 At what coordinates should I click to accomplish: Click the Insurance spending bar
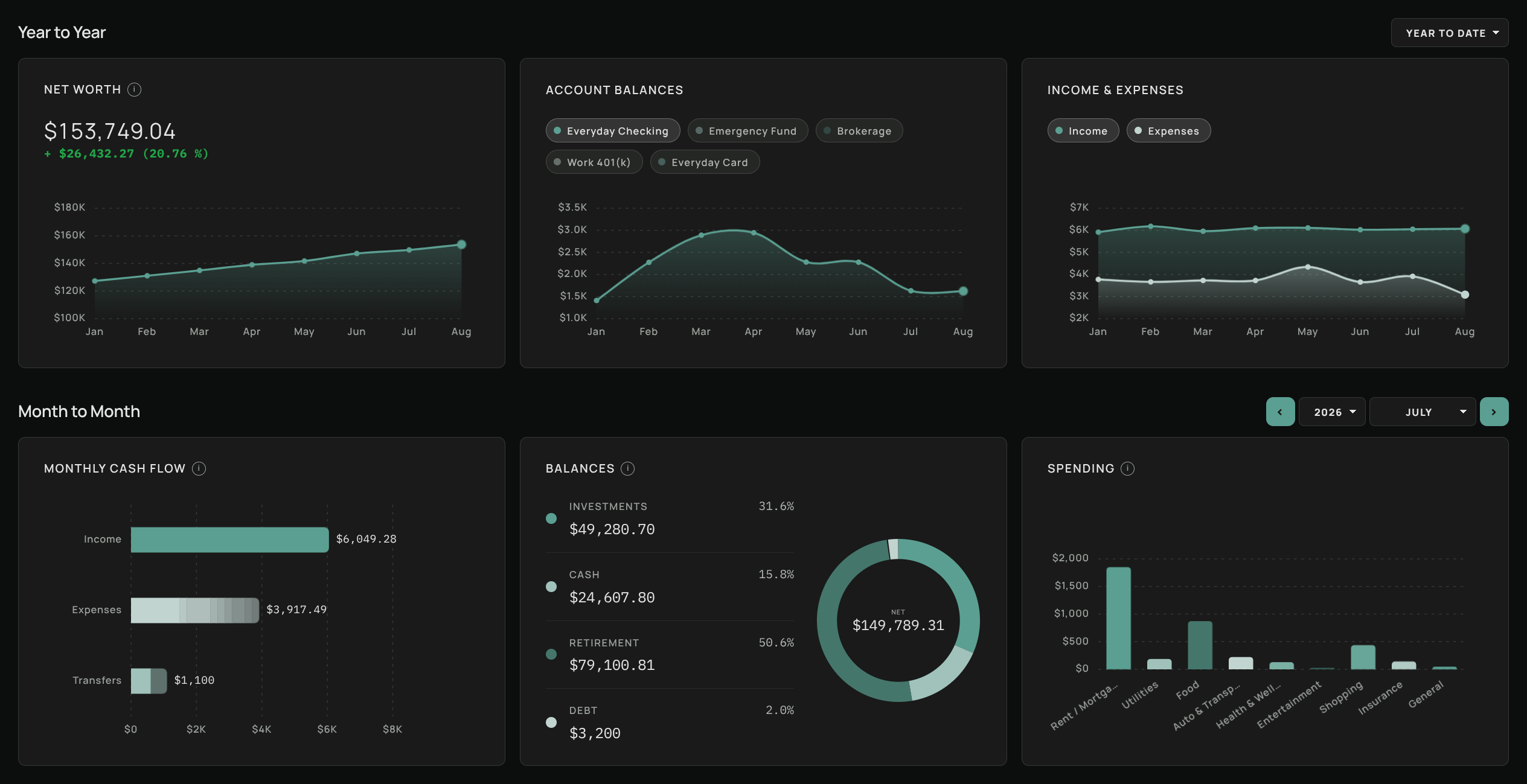[x=1403, y=665]
